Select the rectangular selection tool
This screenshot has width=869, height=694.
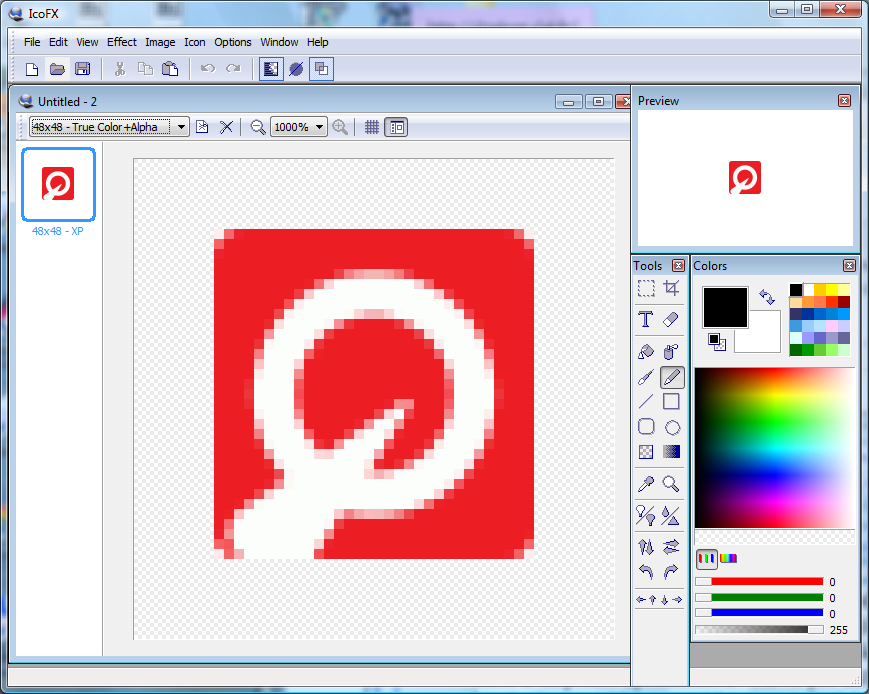coord(646,289)
